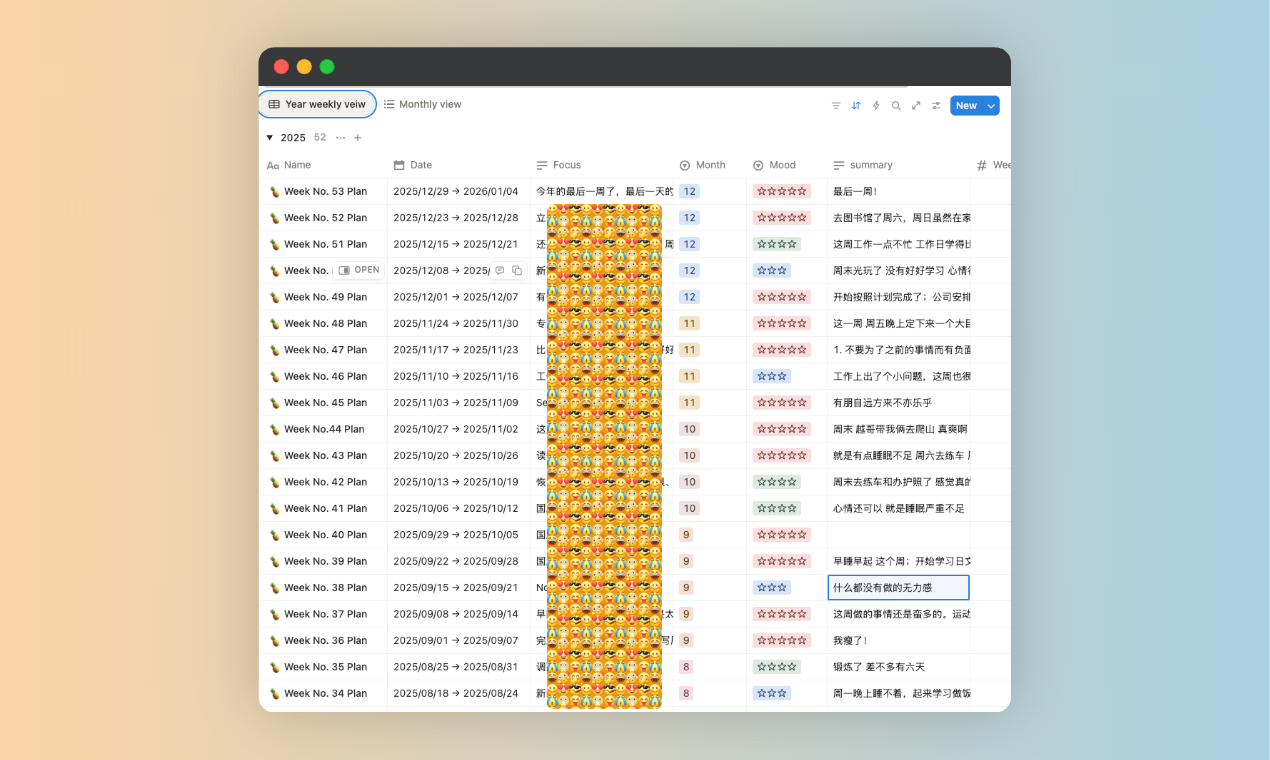Expand database to full page with arrows icon

916,106
